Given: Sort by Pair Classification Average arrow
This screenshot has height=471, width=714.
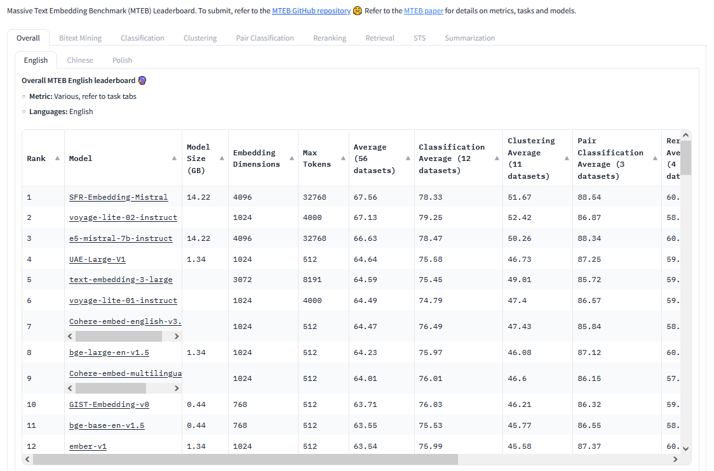Looking at the screenshot, I should 655,158.
